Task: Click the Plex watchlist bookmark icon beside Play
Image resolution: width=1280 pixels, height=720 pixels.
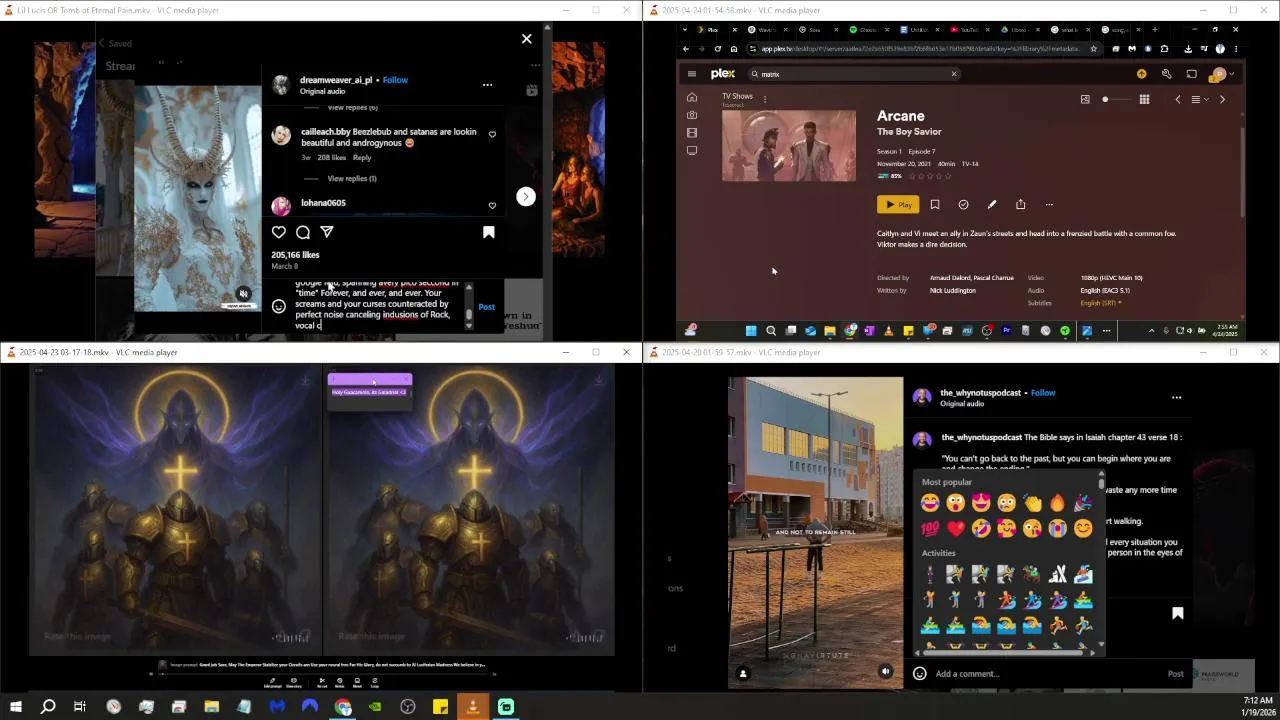Action: (x=935, y=204)
